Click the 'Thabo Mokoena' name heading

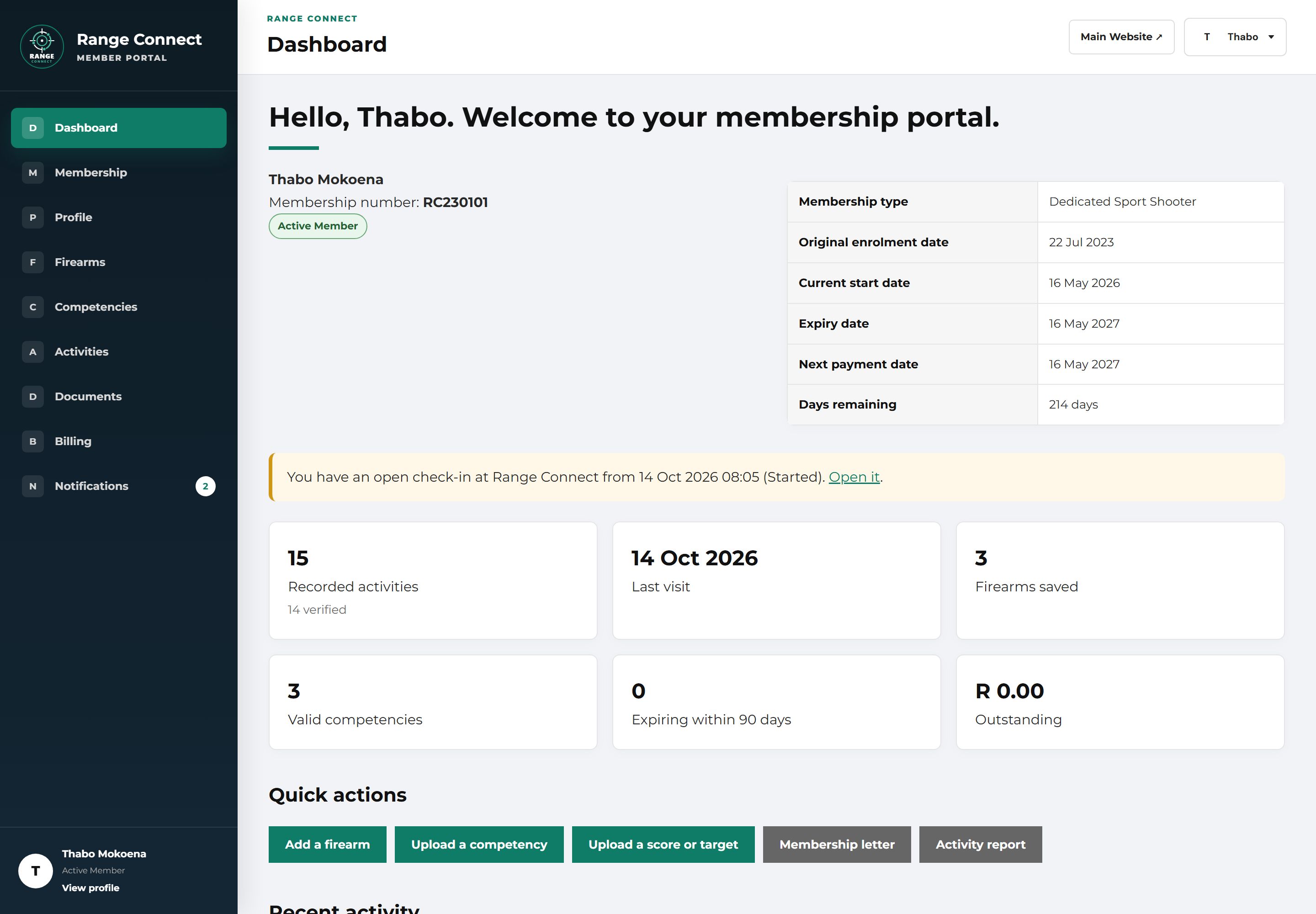pos(326,179)
